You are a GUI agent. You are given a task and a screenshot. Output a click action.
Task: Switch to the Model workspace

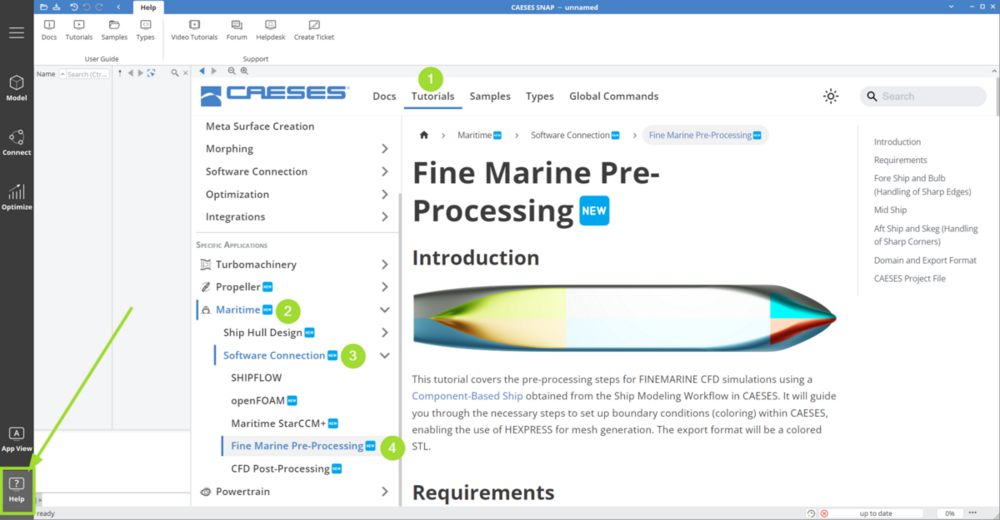point(17,88)
